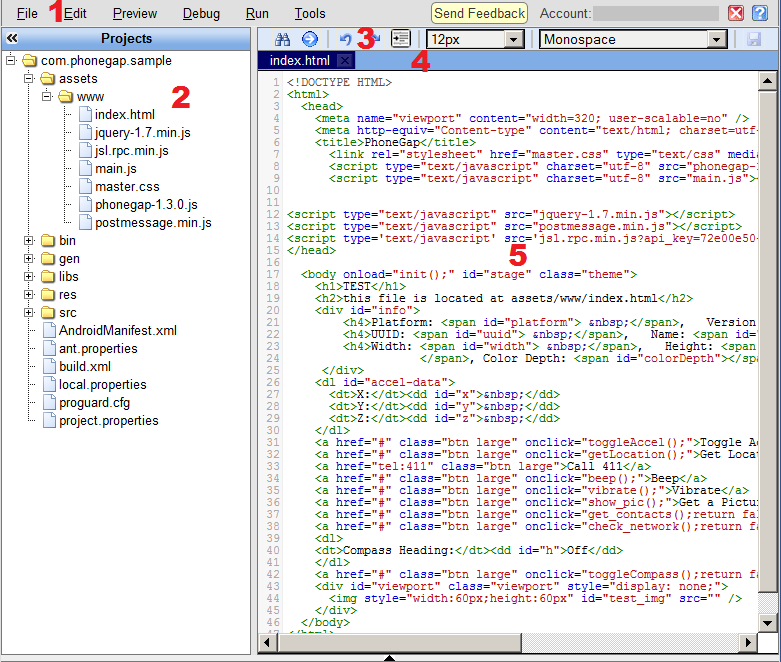This screenshot has width=781, height=662.
Task: Collapse the Projects panel with double chevron
Action: (12, 38)
